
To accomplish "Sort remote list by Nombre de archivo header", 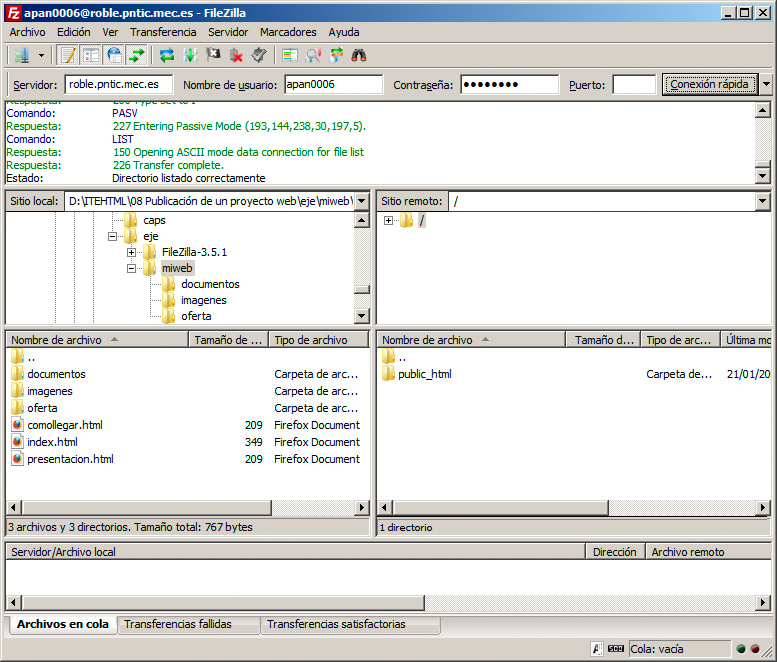I will (471, 340).
